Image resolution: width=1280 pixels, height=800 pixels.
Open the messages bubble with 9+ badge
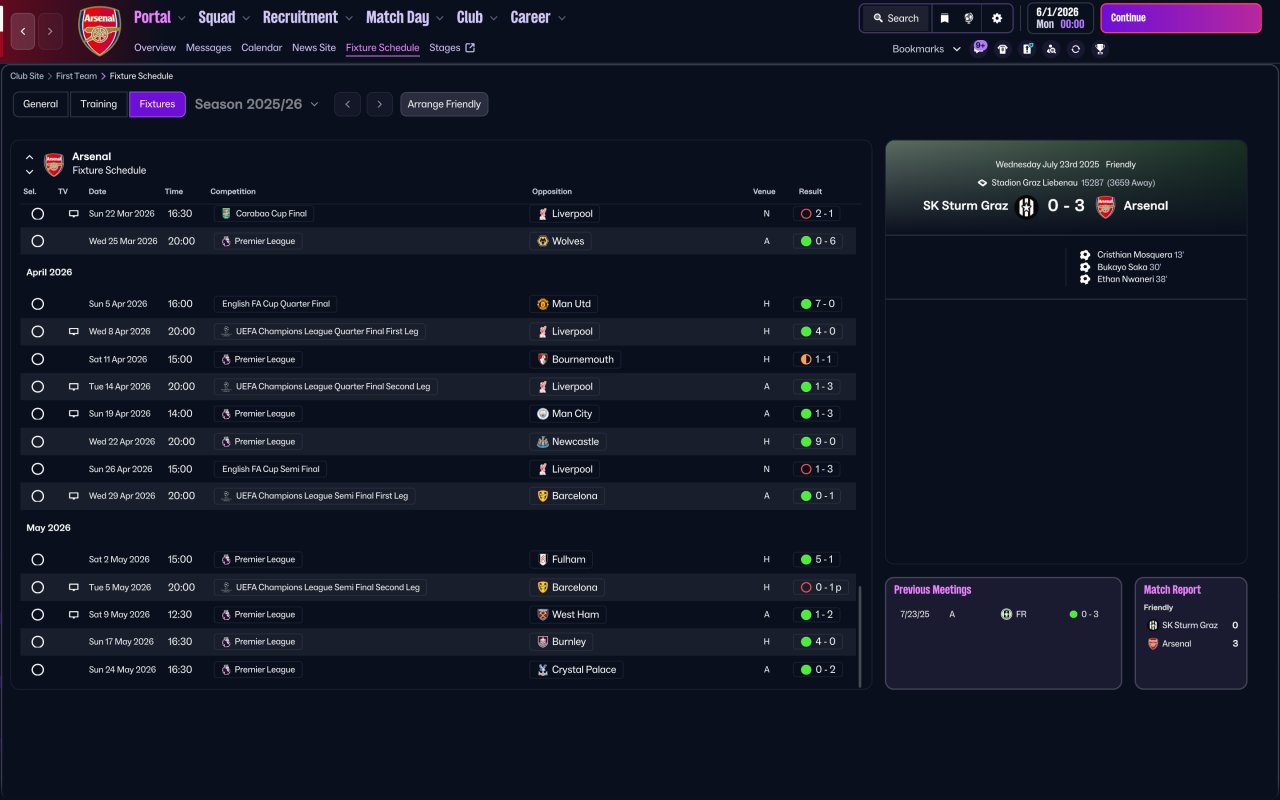(980, 48)
